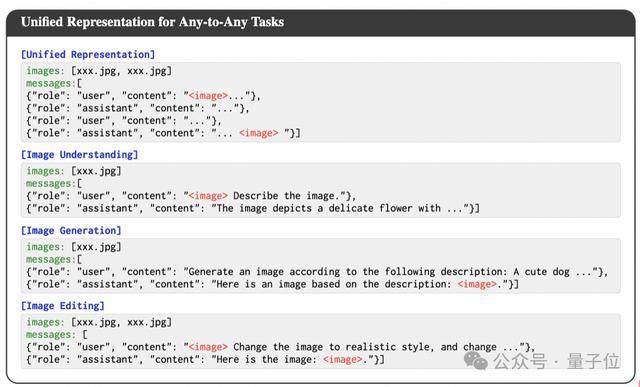Click red <image> tag after 'based on the description:'
Viewport: 640px width, 387px height.
pyautogui.click(x=477, y=284)
